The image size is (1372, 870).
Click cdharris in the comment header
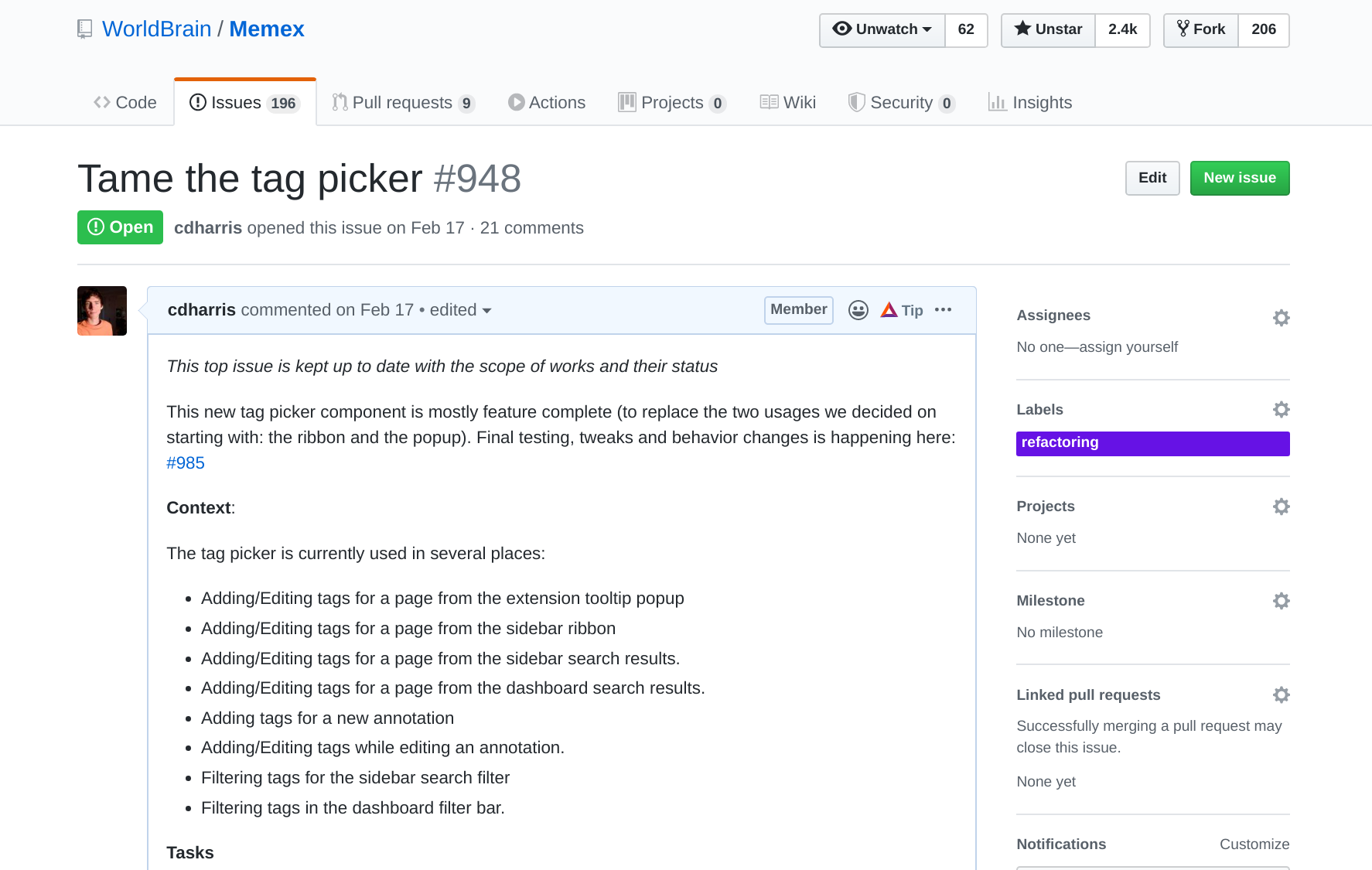click(x=202, y=310)
